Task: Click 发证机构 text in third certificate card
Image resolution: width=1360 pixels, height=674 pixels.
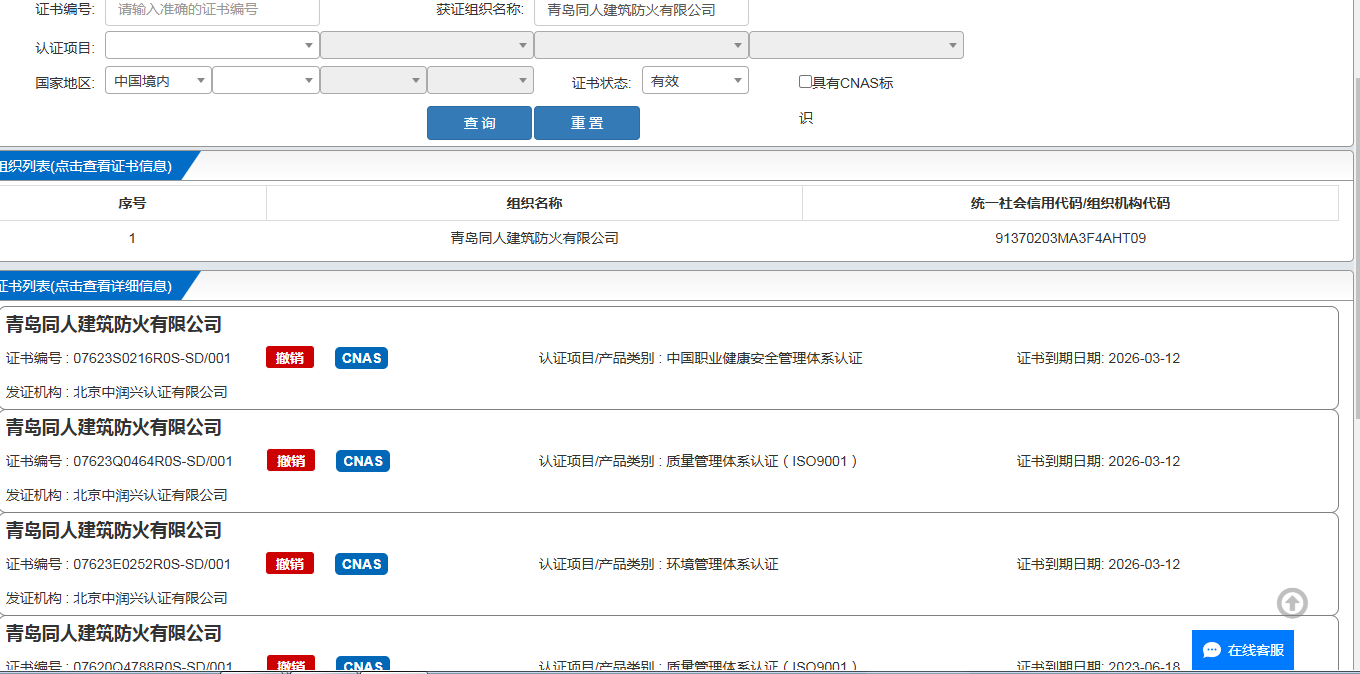Action: tap(117, 598)
